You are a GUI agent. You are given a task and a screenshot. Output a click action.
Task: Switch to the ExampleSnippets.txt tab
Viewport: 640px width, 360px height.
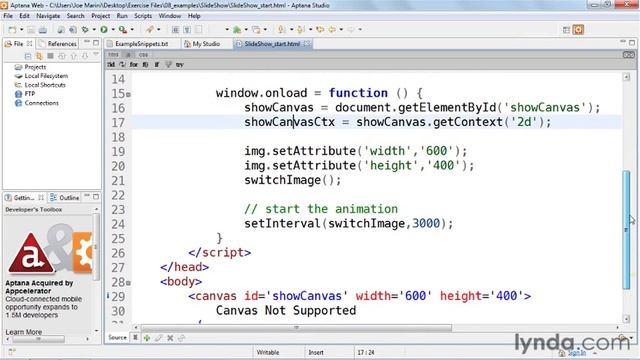click(x=141, y=44)
